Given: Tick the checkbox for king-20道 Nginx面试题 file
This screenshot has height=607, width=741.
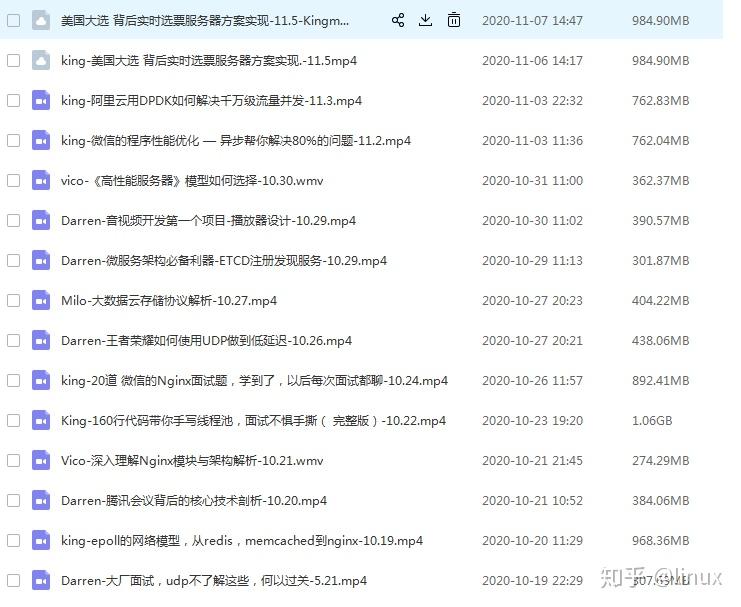Looking at the screenshot, I should point(14,381).
